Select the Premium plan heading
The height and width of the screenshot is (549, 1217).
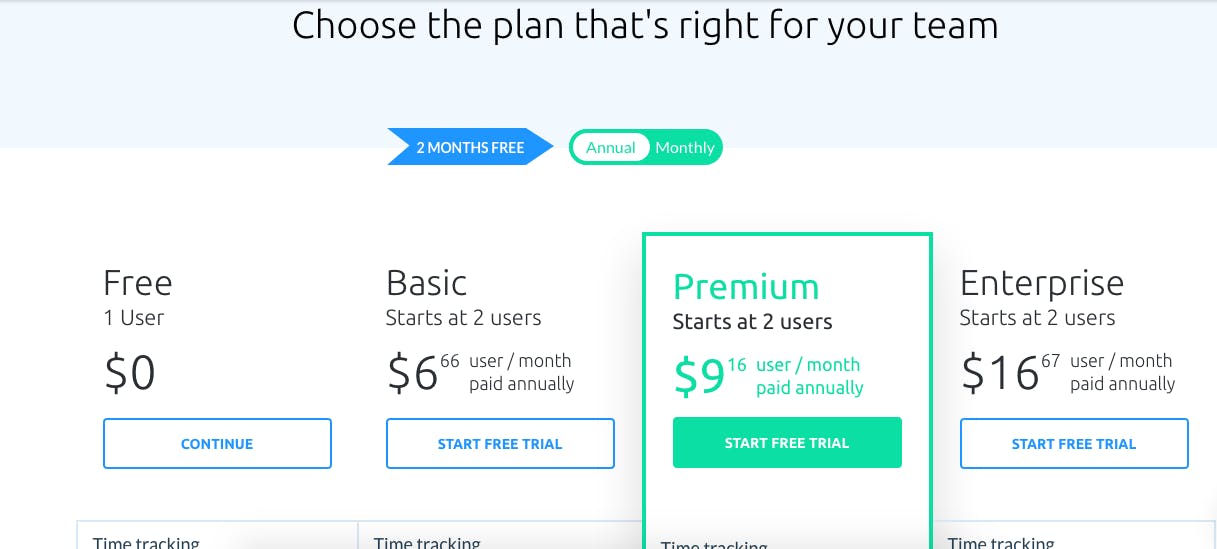point(746,287)
